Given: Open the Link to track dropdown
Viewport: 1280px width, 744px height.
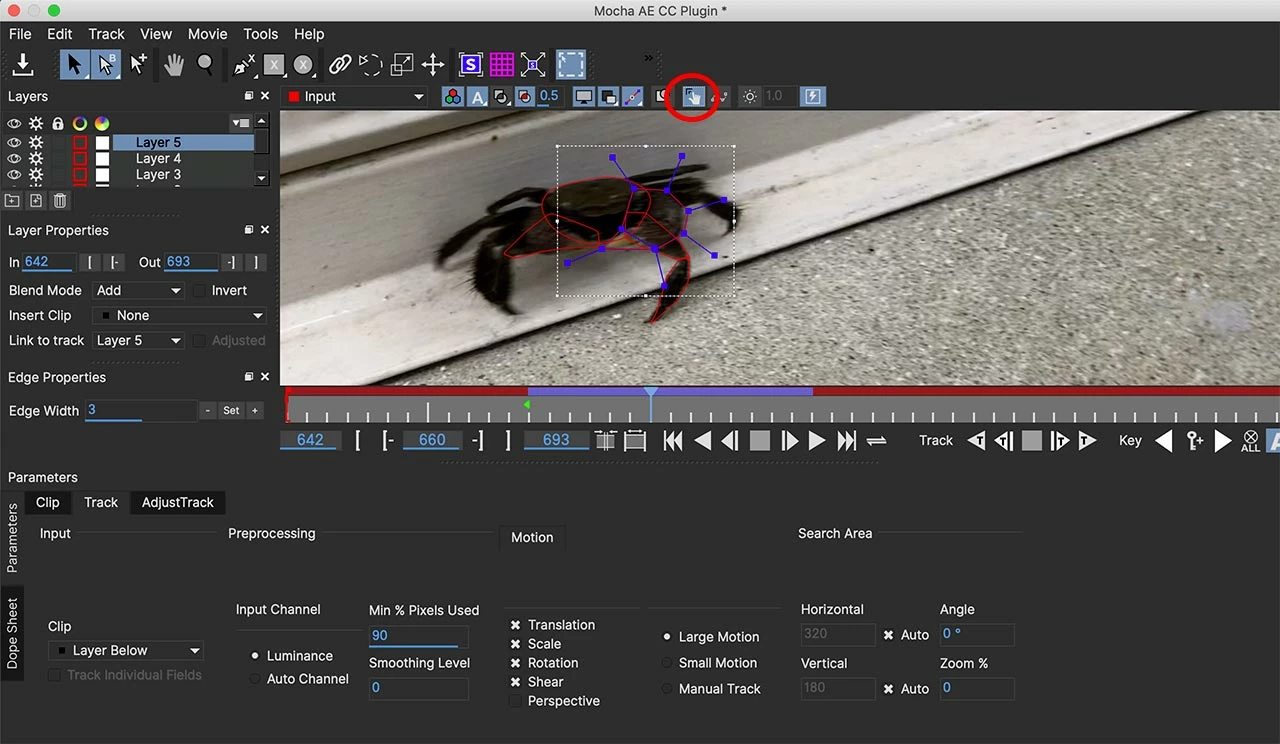Looking at the screenshot, I should point(139,340).
